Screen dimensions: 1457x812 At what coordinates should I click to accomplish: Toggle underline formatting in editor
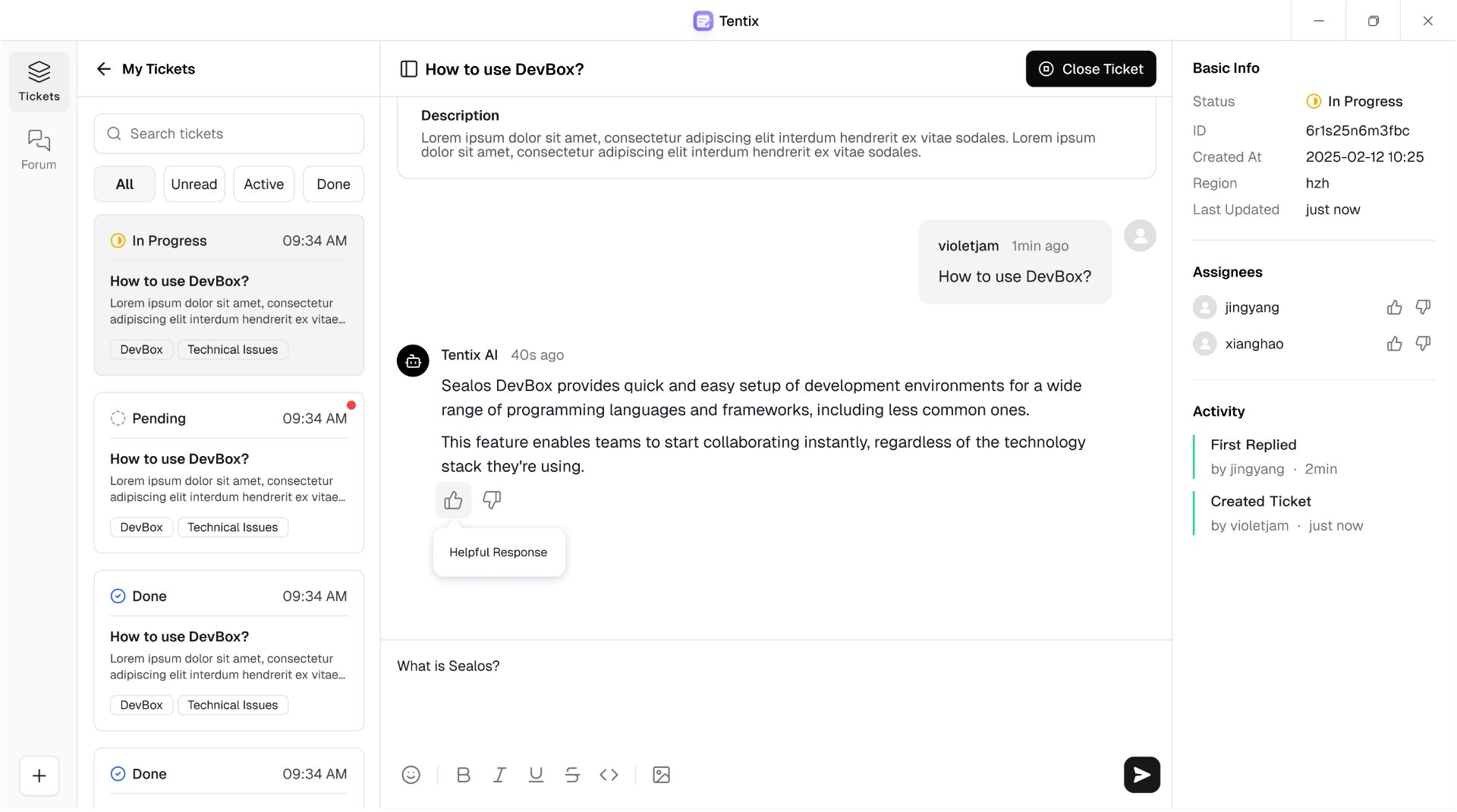[536, 775]
